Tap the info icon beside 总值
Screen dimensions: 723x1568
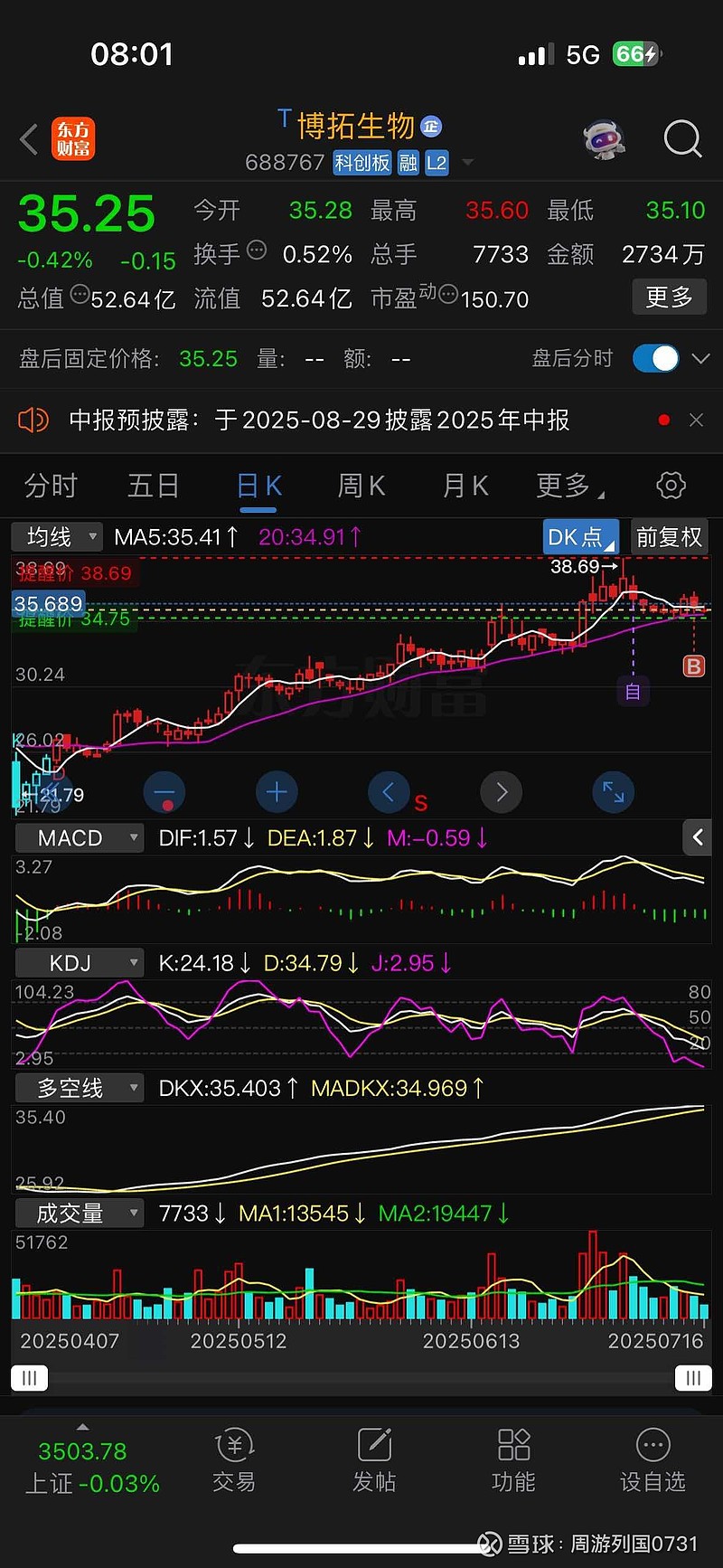[x=80, y=294]
